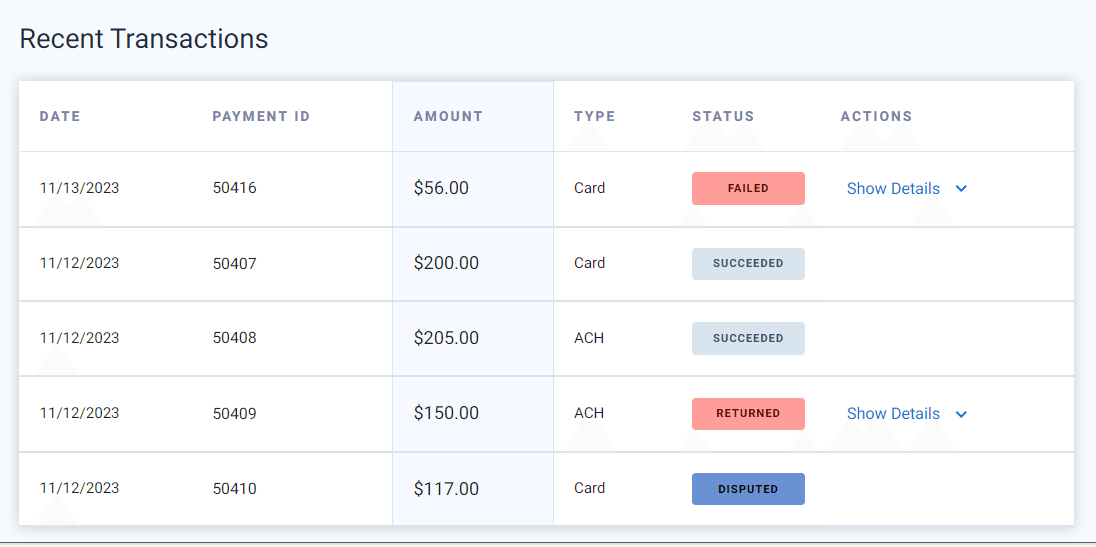1096x547 pixels.
Task: Click the ACTIONS column header
Action: (877, 117)
